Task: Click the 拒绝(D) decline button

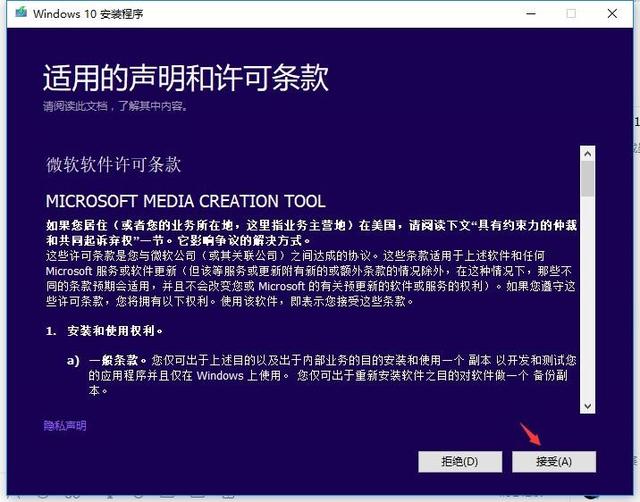Action: click(460, 462)
